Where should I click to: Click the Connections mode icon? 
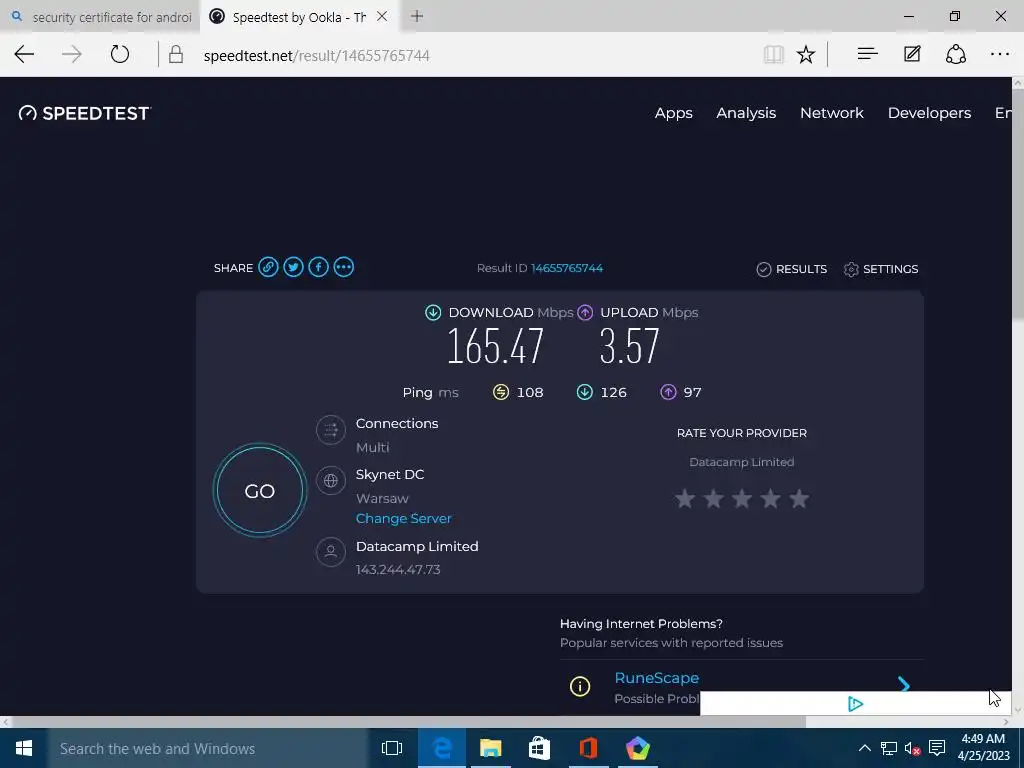point(330,430)
